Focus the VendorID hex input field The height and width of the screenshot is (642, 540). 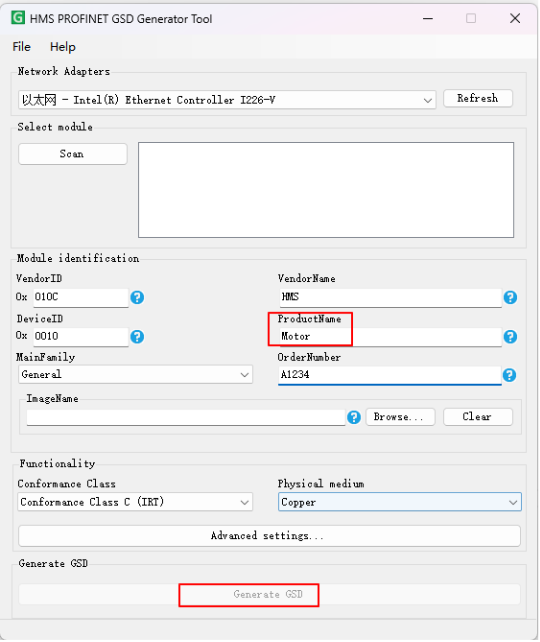tap(81, 298)
